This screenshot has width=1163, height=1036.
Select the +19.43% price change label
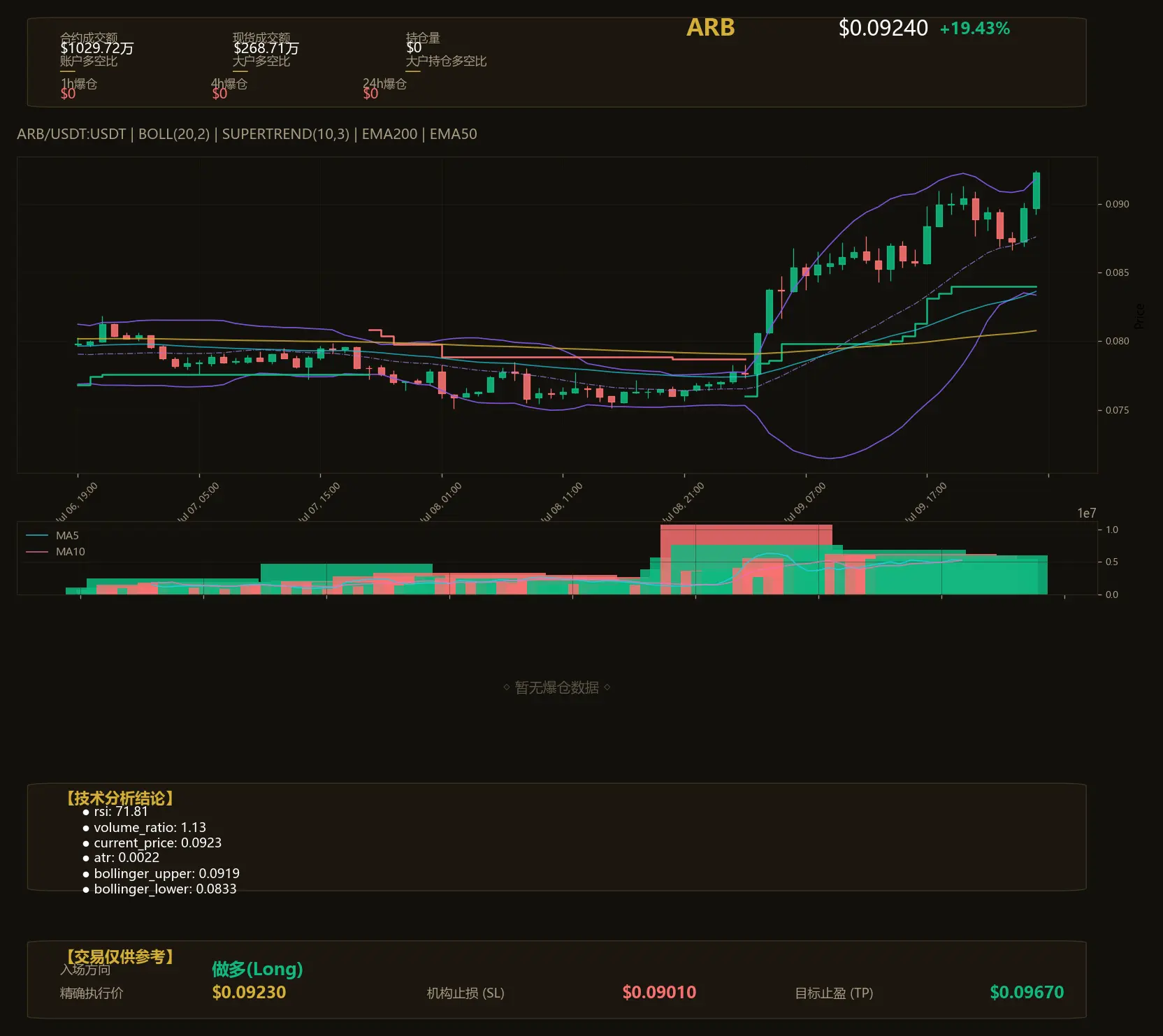click(x=974, y=29)
